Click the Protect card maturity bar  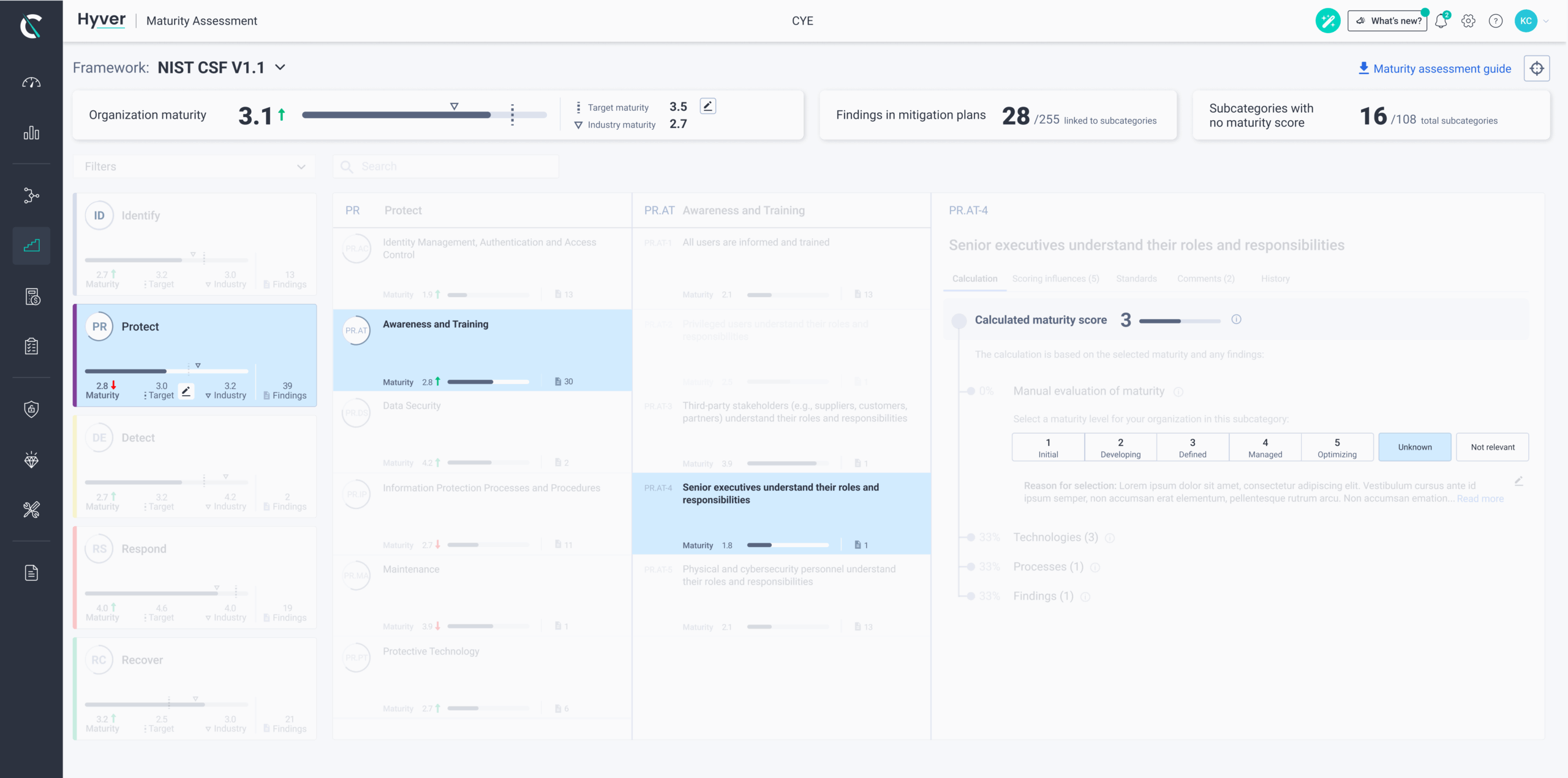[x=167, y=371]
